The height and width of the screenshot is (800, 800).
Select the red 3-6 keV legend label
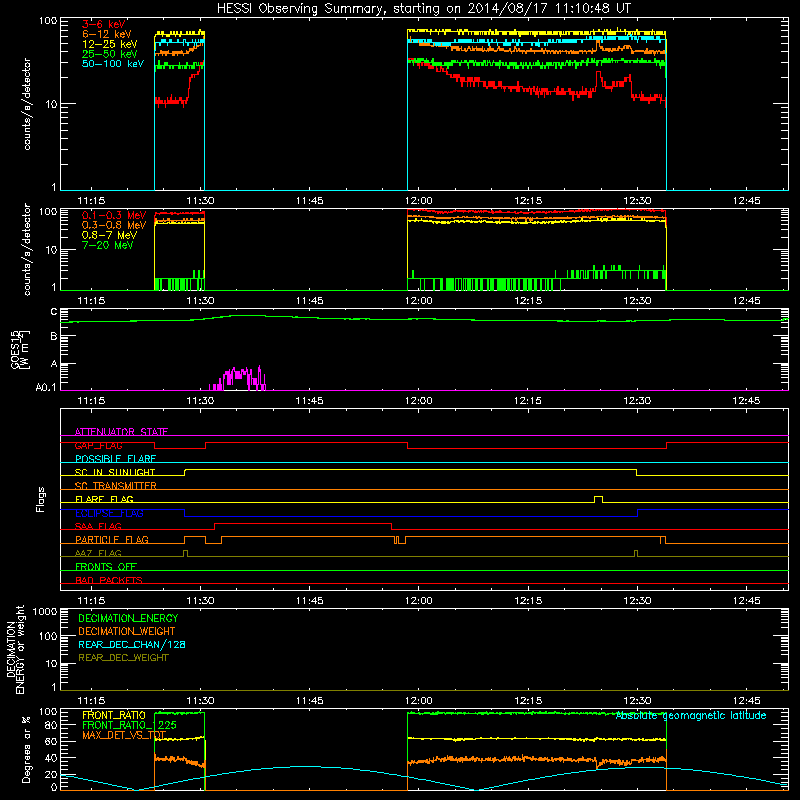click(x=104, y=24)
